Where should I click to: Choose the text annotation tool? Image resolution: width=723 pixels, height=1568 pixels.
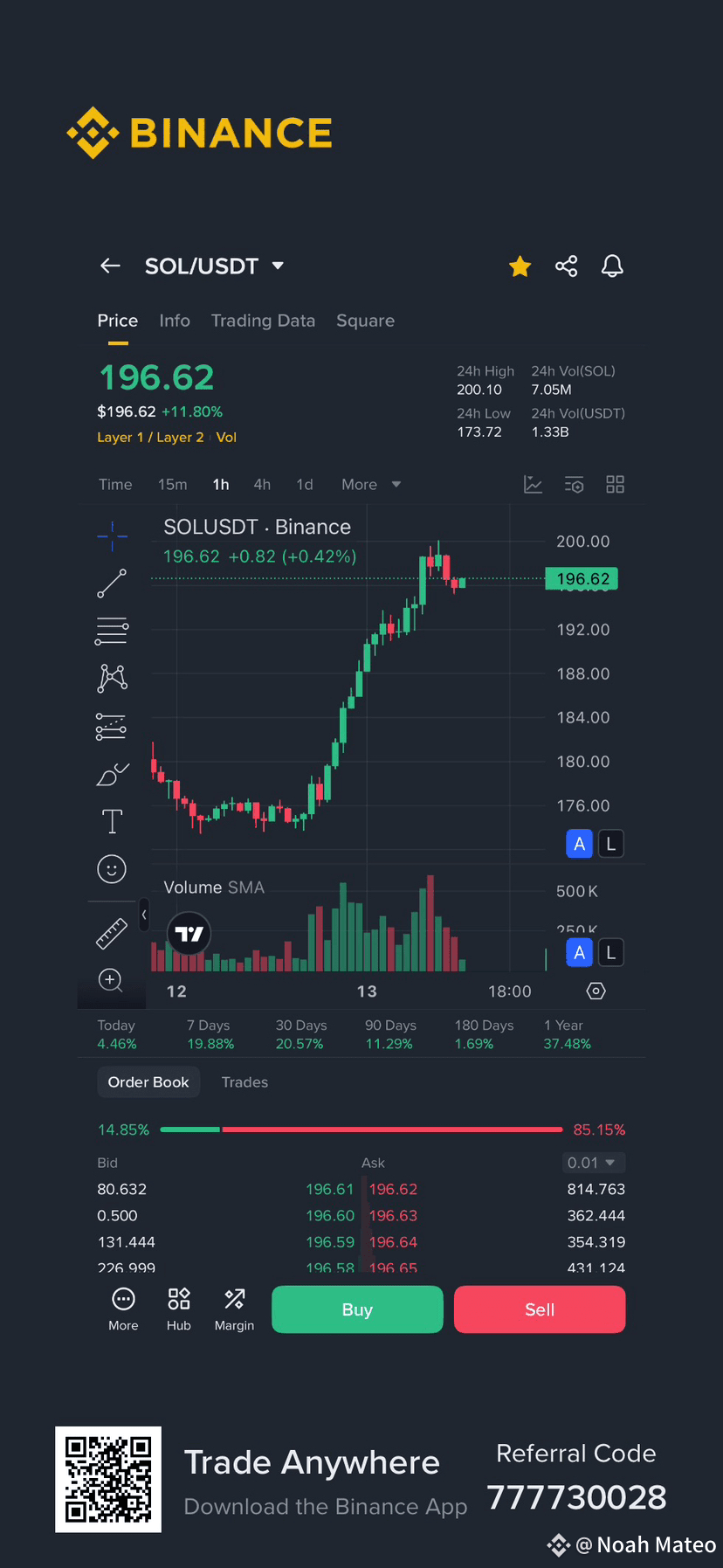[x=112, y=821]
